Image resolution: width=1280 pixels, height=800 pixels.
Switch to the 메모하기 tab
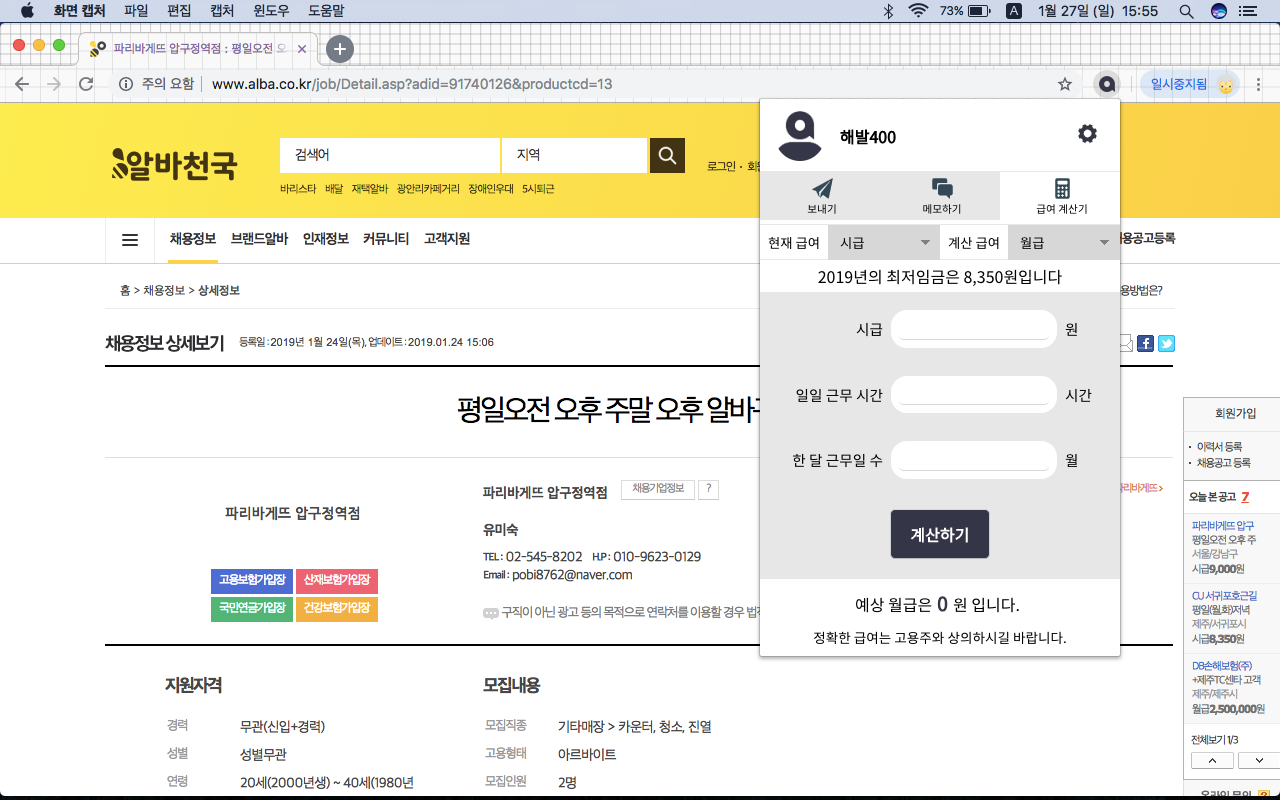point(941,196)
